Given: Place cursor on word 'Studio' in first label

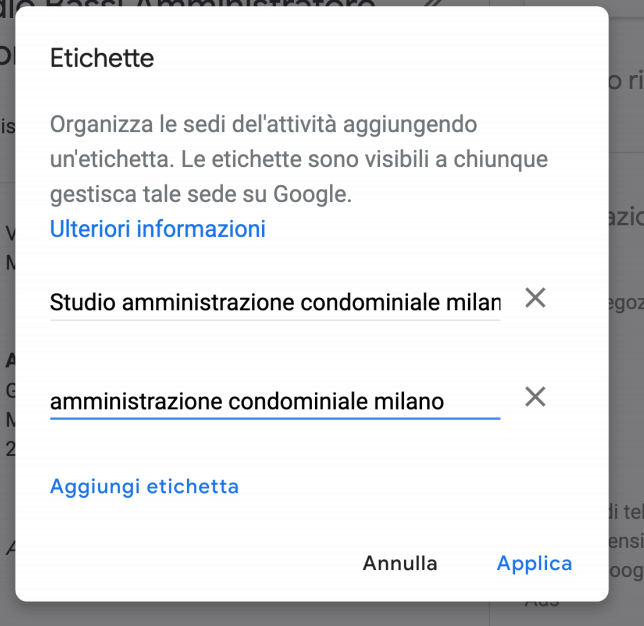Looking at the screenshot, I should pos(83,303).
